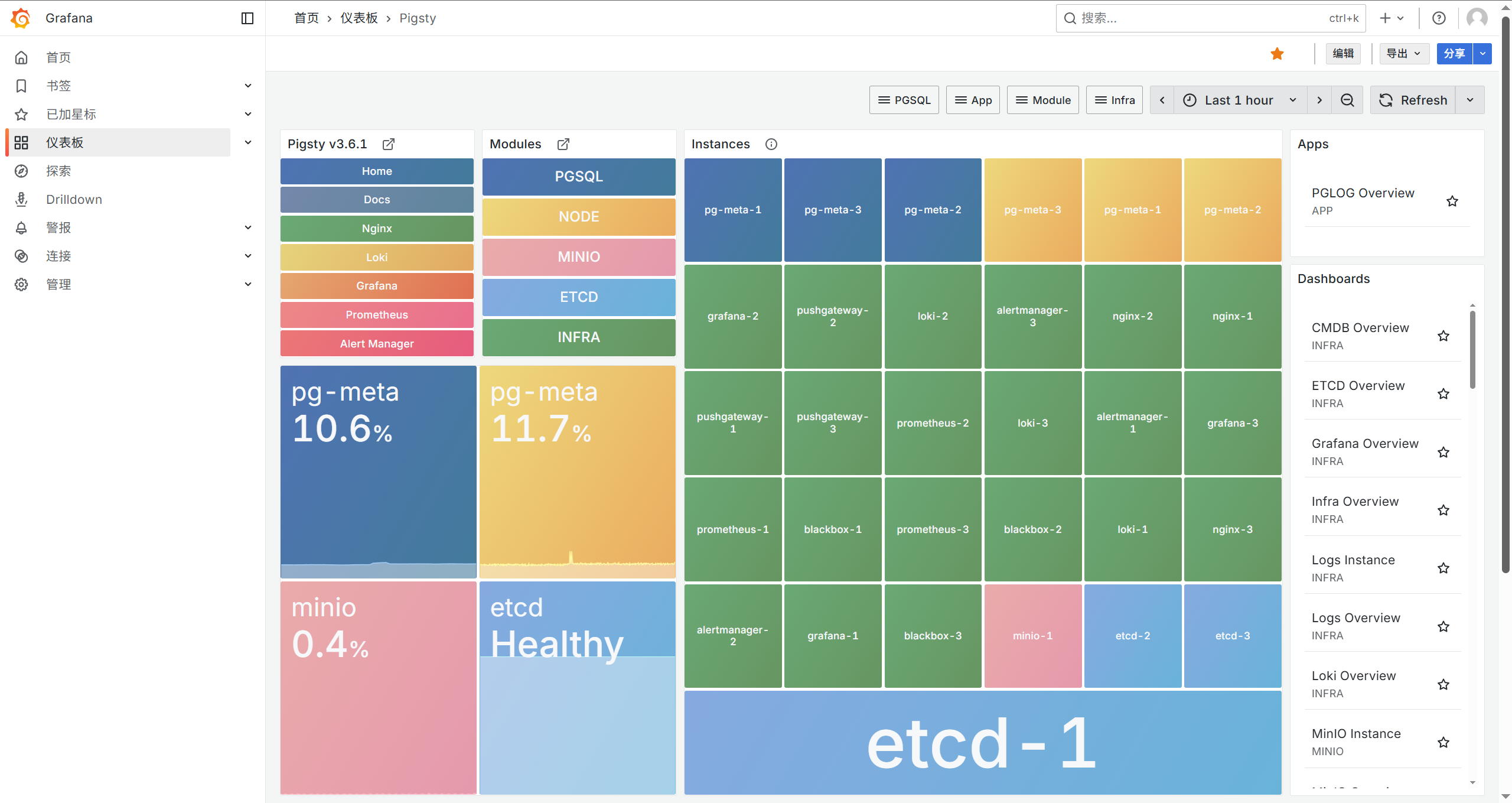Star the PGLOG Overview dashboard
This screenshot has width=1512, height=803.
coord(1452,201)
